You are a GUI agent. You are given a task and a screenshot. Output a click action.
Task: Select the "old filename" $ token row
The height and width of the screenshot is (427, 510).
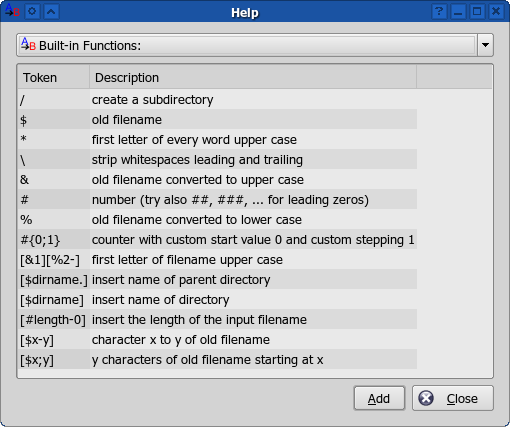217,119
